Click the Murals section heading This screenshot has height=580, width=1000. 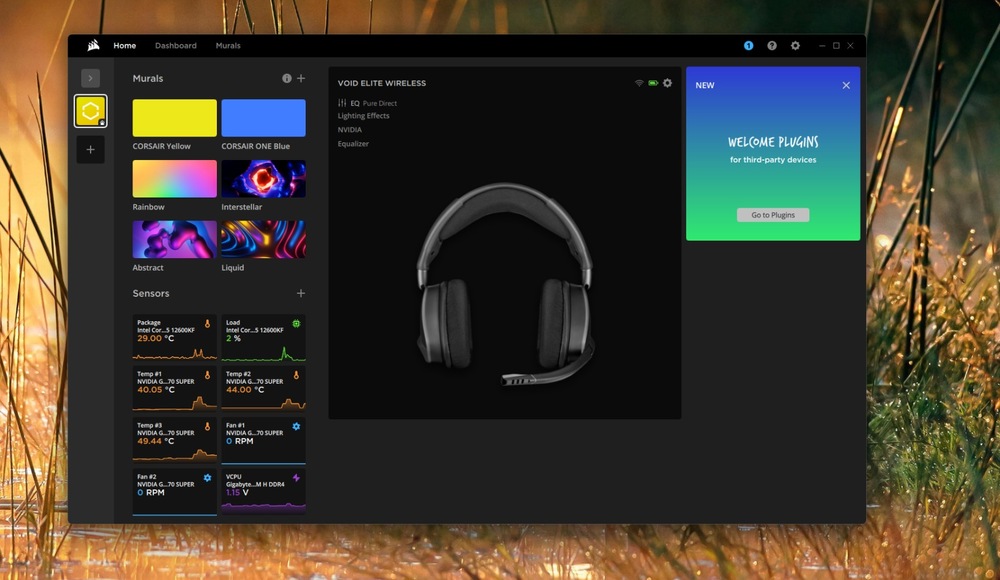[x=148, y=78]
